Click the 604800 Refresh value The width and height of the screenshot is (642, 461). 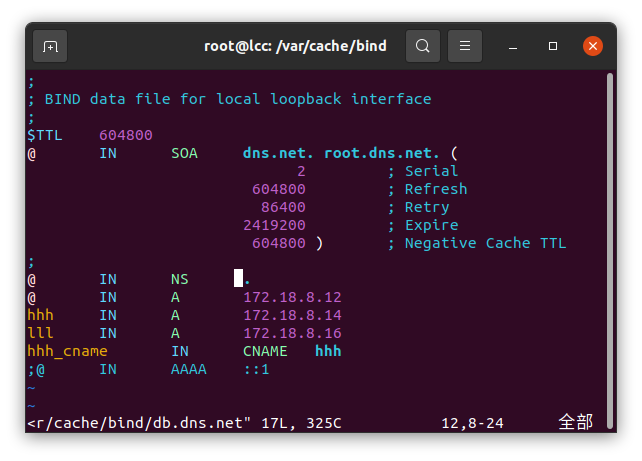tap(279, 189)
